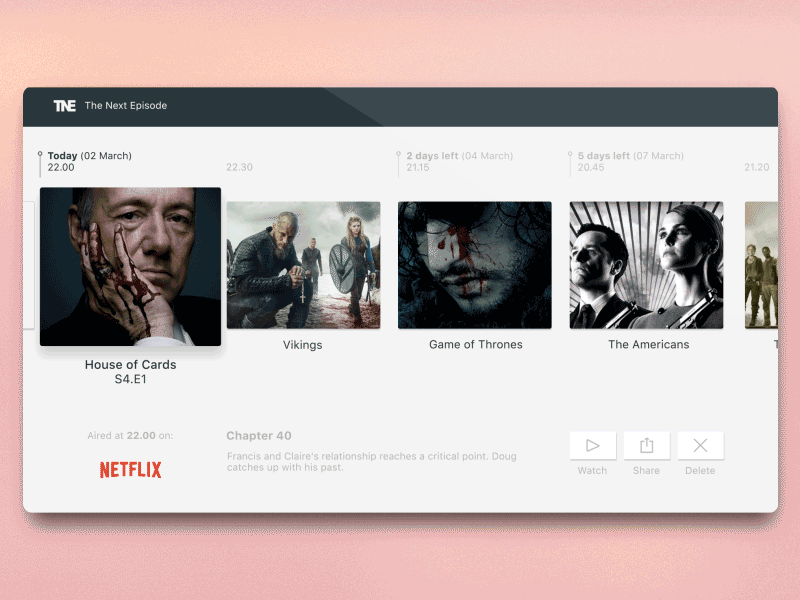This screenshot has width=800, height=600.
Task: Click the Game of Thrones title label
Action: 476,344
